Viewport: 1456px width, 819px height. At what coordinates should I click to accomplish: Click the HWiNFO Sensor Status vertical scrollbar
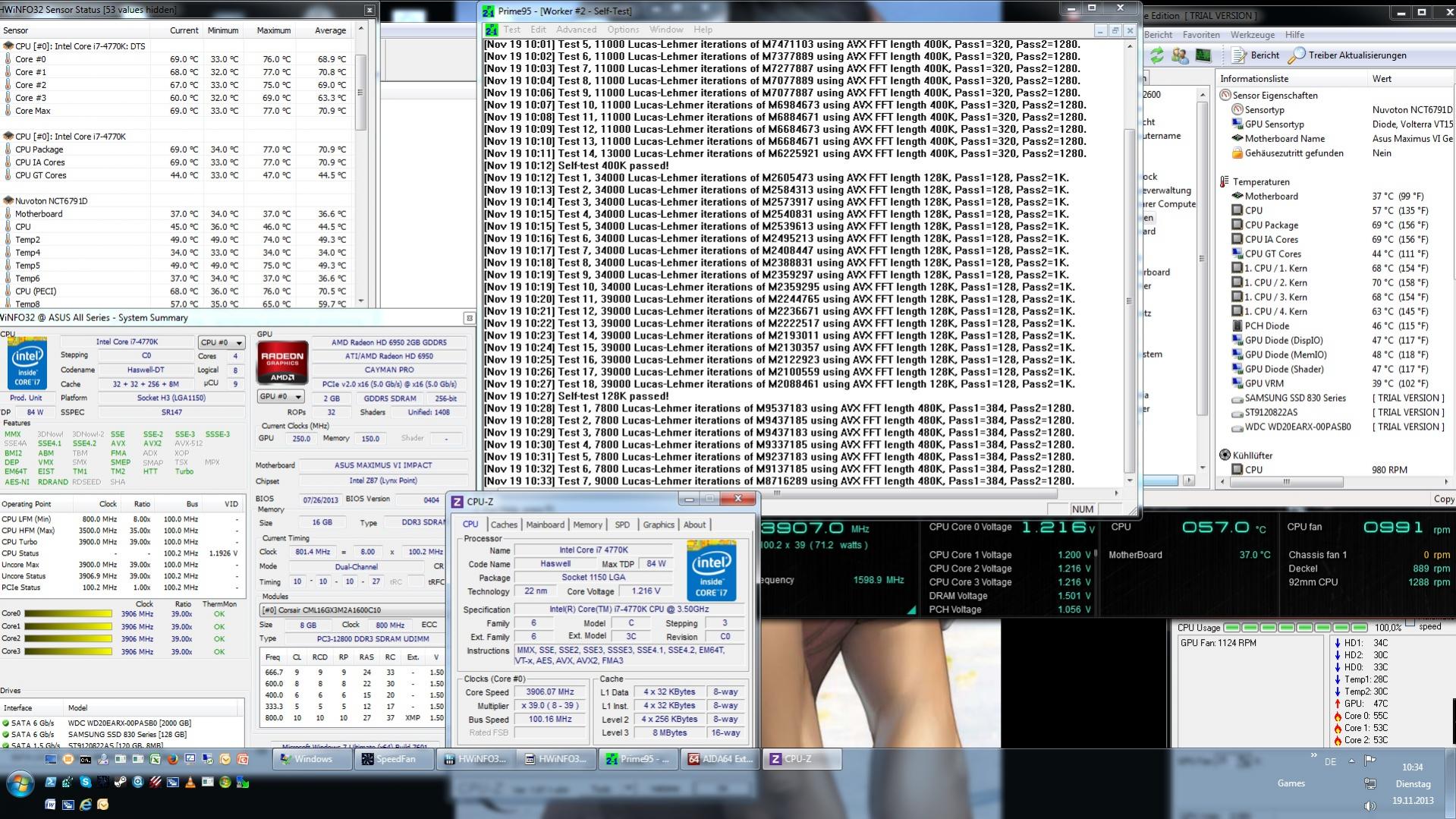coord(361,165)
